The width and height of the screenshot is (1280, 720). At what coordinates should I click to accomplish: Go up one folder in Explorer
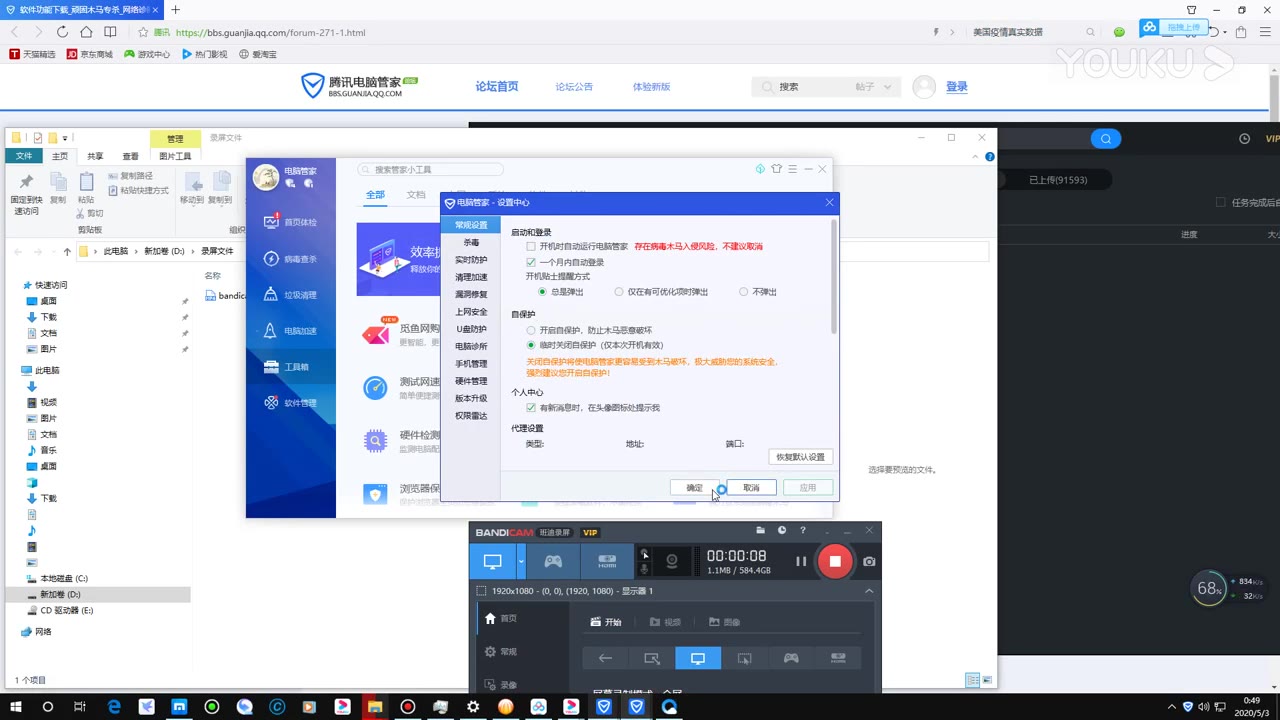pos(67,252)
